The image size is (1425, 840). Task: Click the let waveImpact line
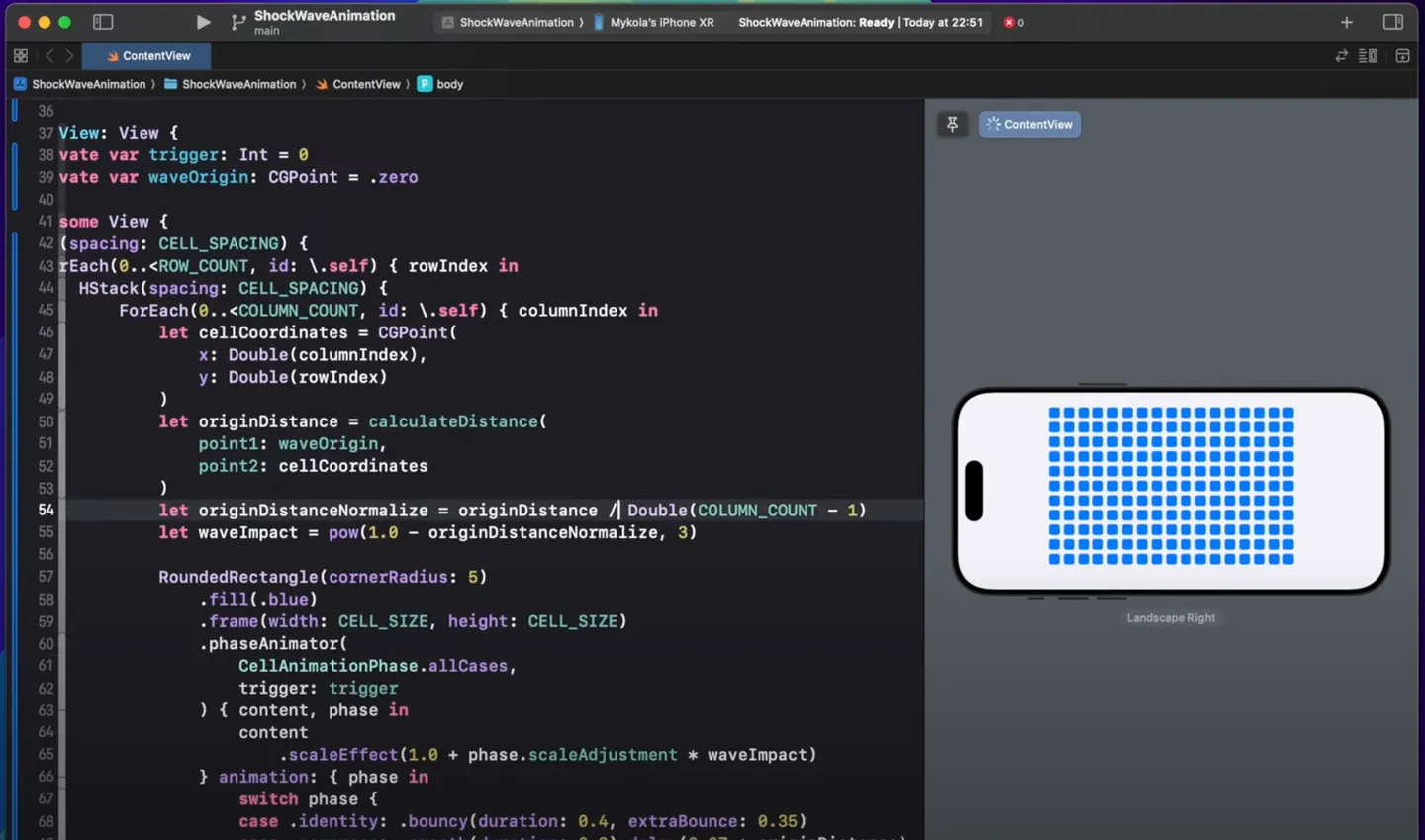click(x=427, y=533)
